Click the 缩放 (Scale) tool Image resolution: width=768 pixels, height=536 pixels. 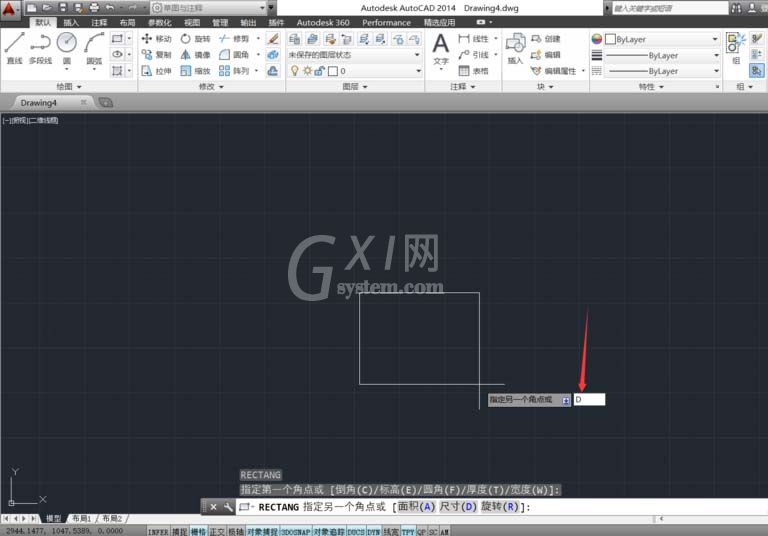[195, 71]
